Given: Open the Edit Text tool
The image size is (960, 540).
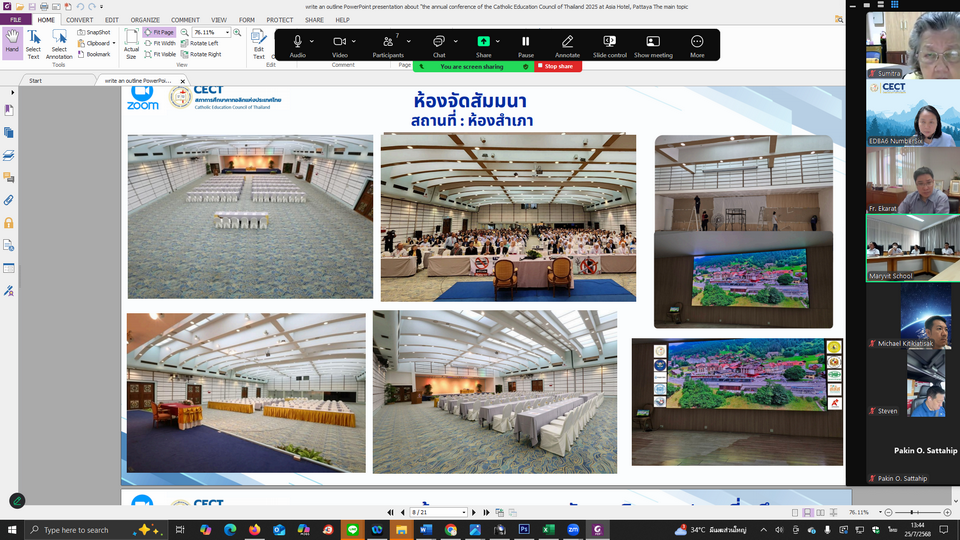Looking at the screenshot, I should 258,44.
